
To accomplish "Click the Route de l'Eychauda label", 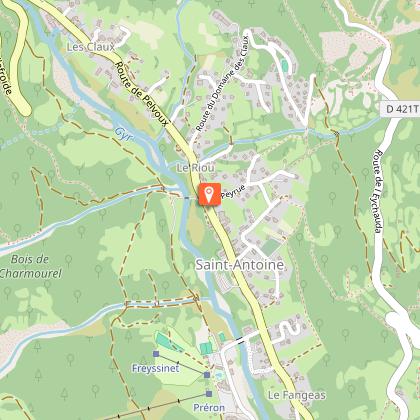I will (378, 192).
